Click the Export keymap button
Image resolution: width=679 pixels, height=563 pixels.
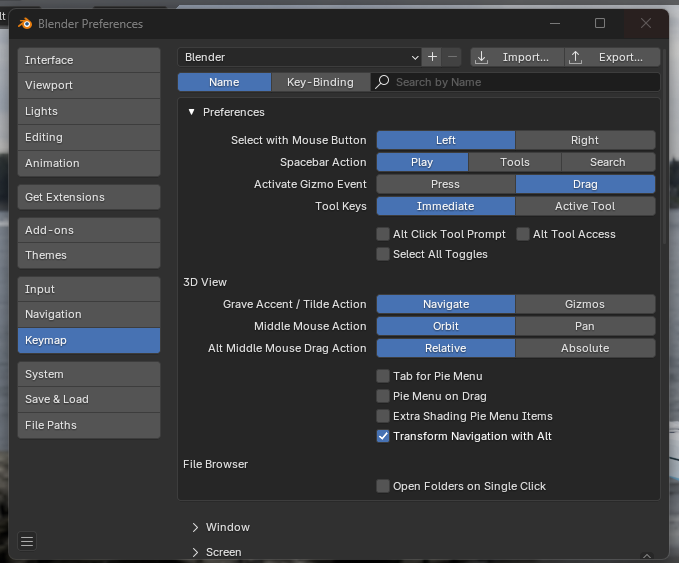point(612,57)
